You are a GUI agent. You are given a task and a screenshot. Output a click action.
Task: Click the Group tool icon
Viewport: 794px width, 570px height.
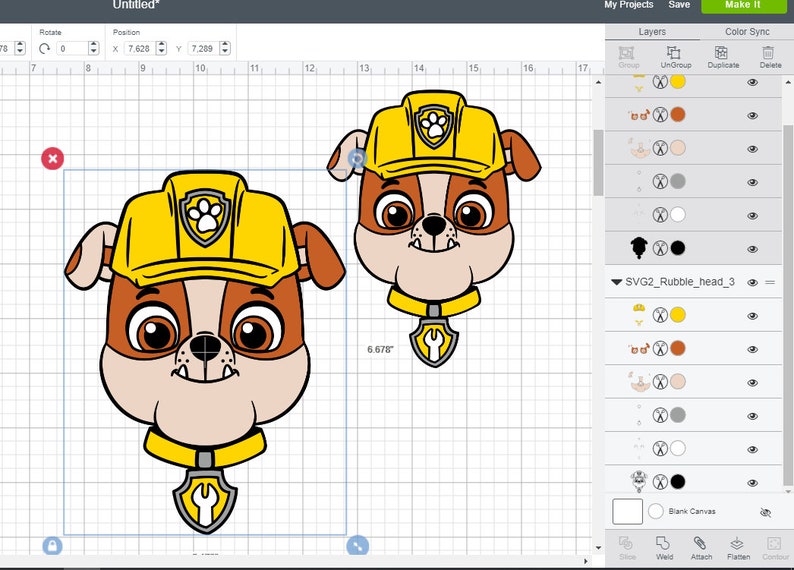point(627,53)
